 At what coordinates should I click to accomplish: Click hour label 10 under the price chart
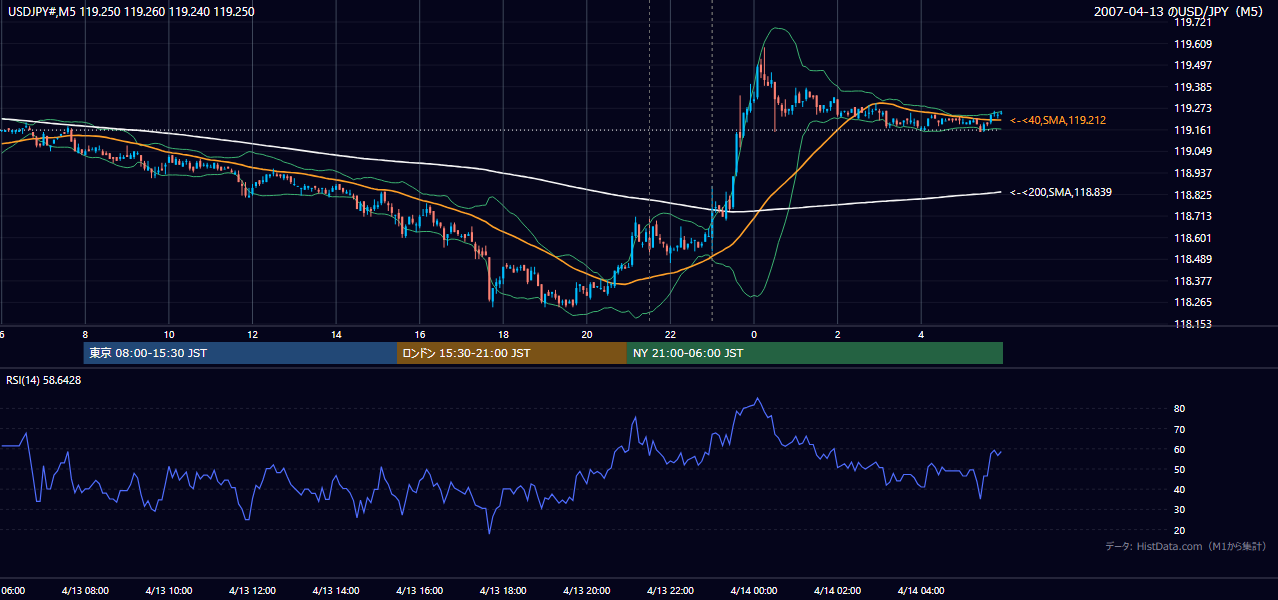tap(169, 334)
